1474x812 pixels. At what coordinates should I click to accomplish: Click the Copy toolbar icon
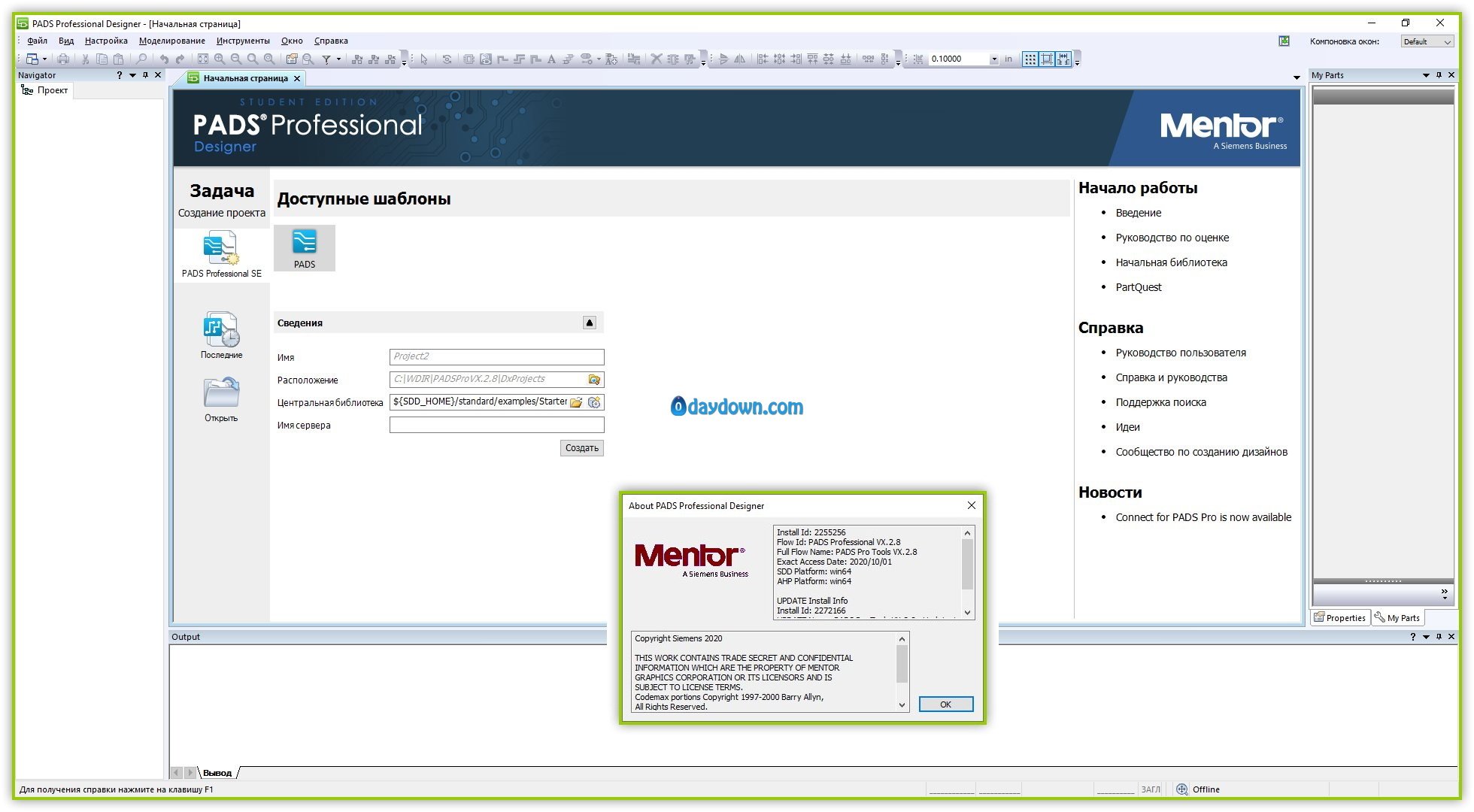click(x=102, y=59)
